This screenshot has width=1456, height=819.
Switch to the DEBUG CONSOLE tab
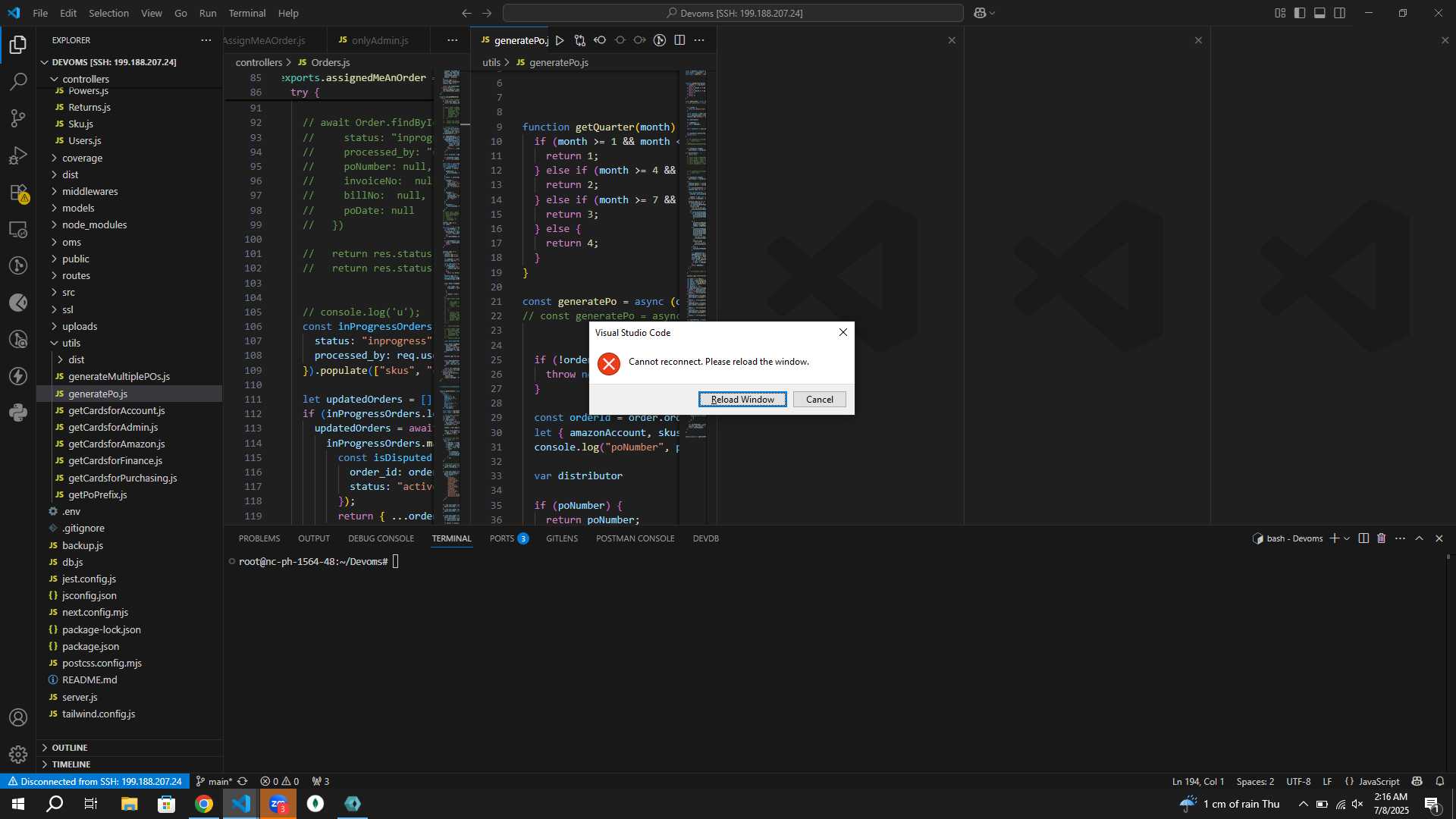pyautogui.click(x=381, y=538)
